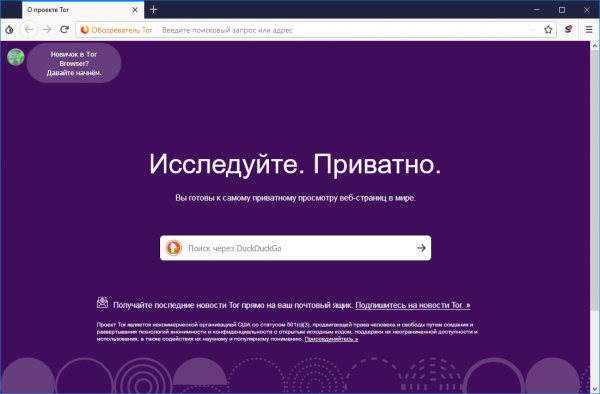The height and width of the screenshot is (394, 600).
Task: Reload the current page
Action: (64, 29)
